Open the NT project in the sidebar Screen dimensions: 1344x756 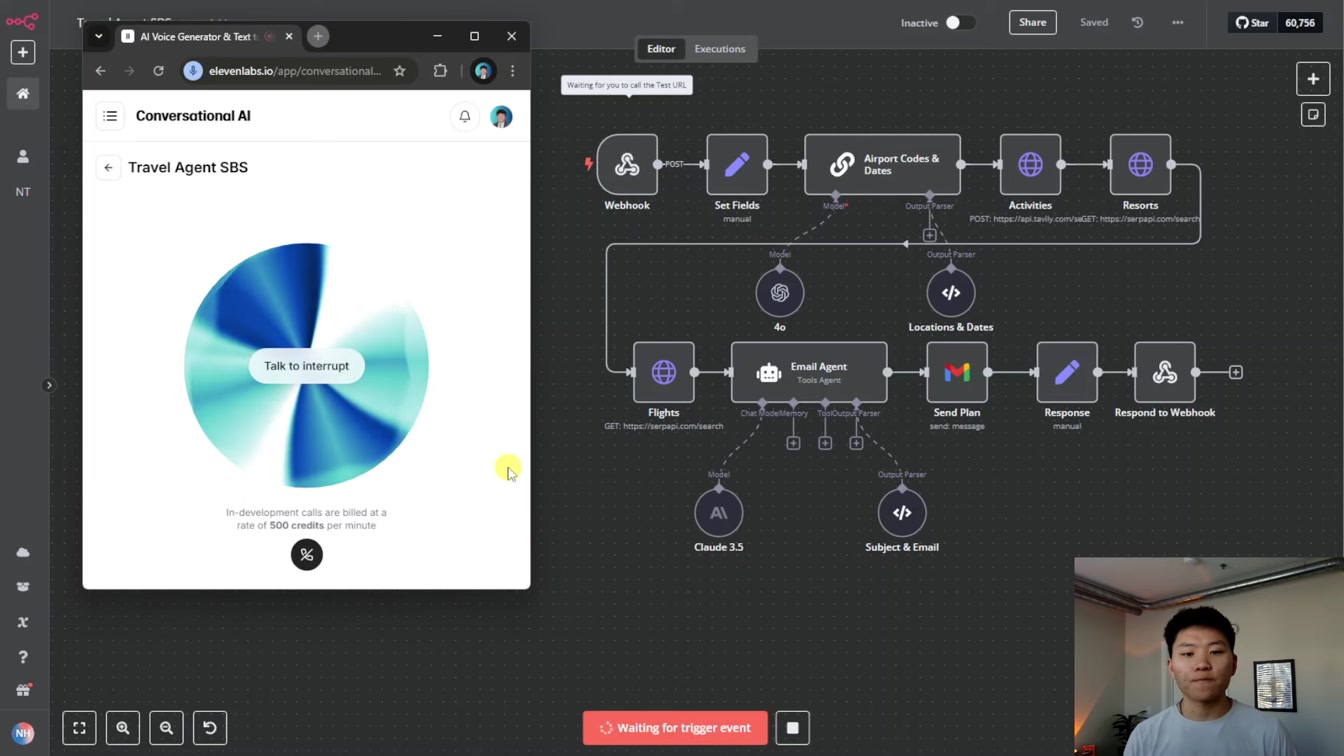(23, 191)
